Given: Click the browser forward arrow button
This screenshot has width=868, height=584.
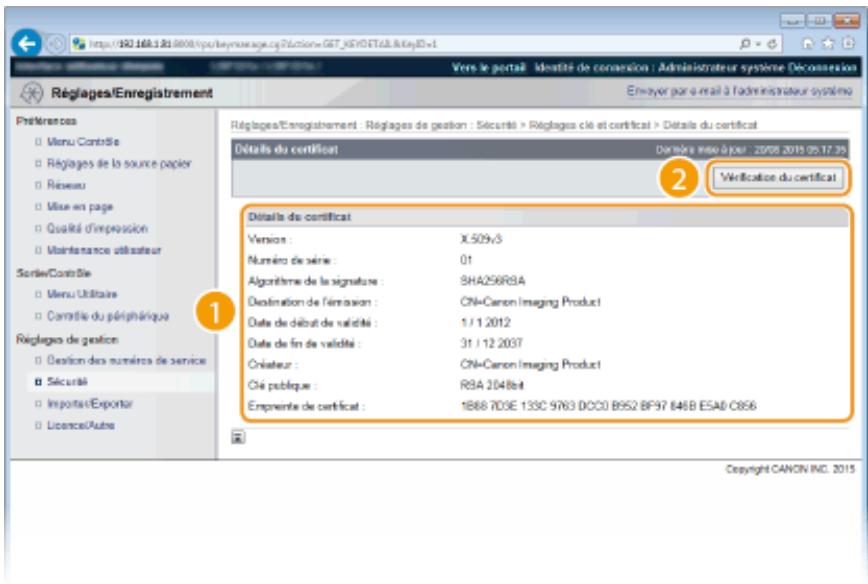Looking at the screenshot, I should pyautogui.click(x=55, y=44).
